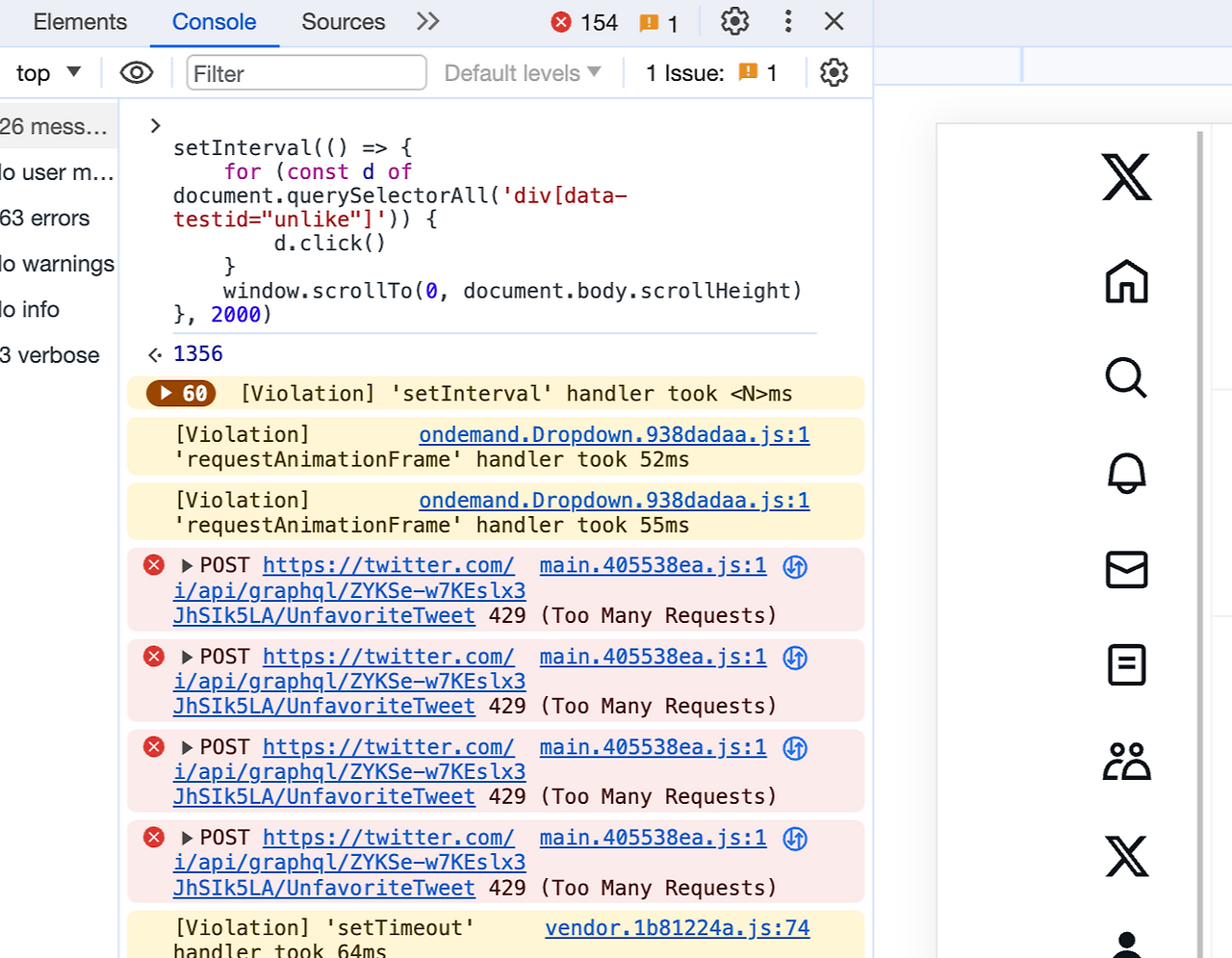Create a live expression with the eye icon
1232x958 pixels.
(137, 72)
